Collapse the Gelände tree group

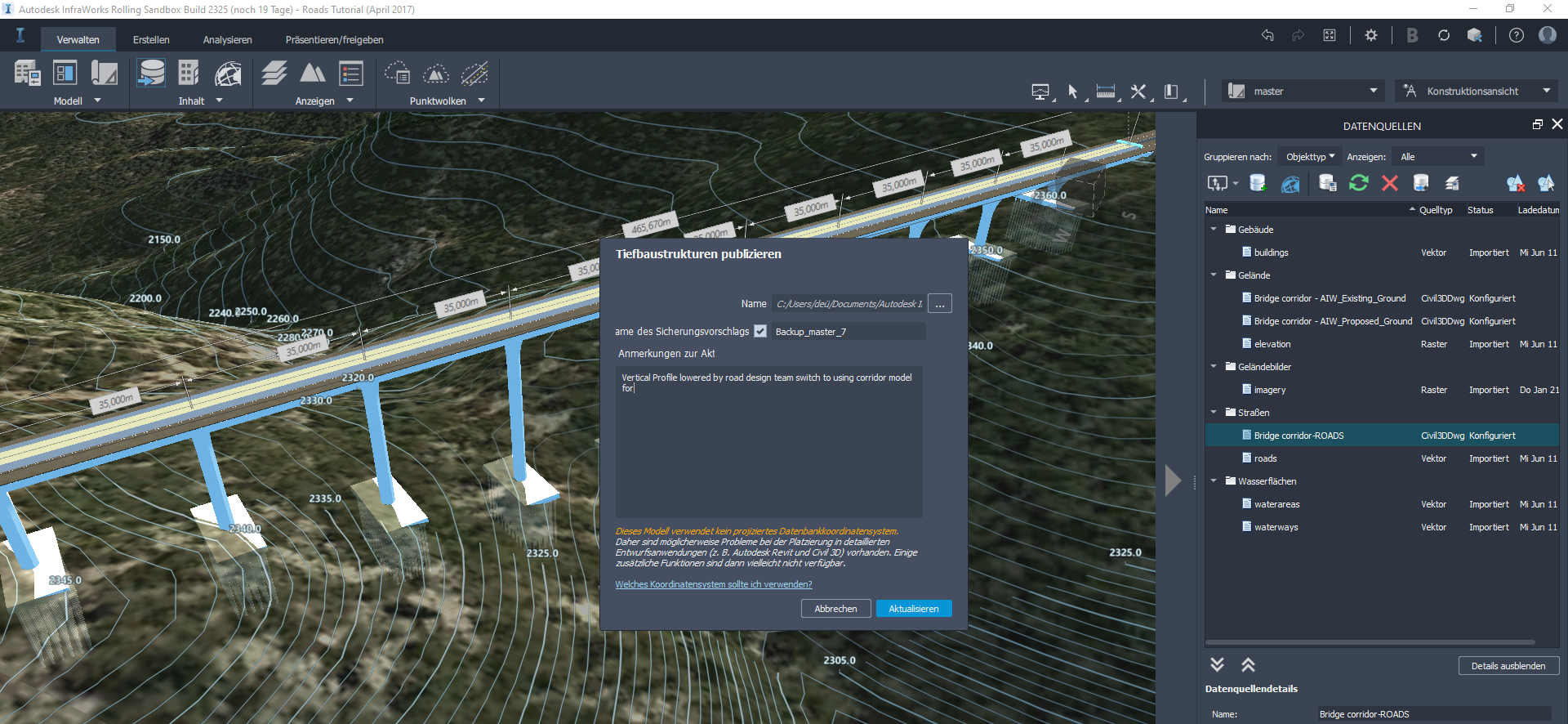coord(1214,275)
